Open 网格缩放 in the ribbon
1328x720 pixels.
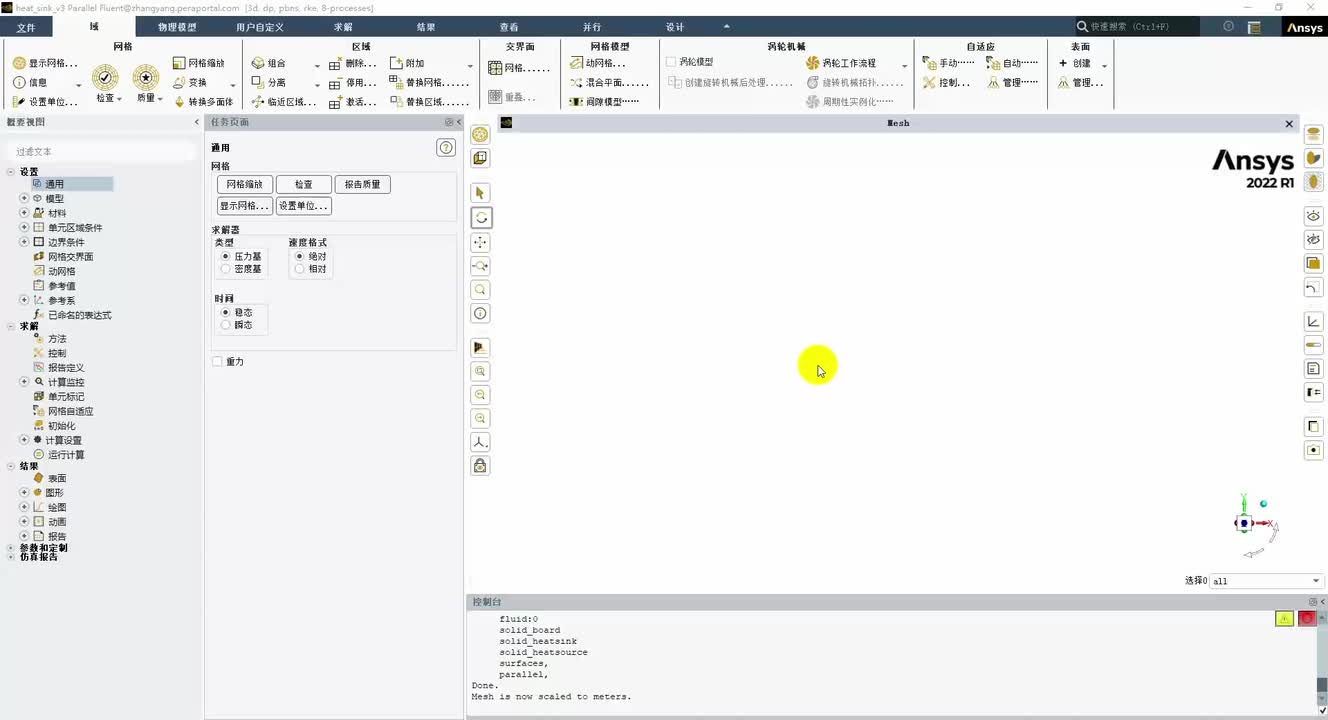click(198, 63)
